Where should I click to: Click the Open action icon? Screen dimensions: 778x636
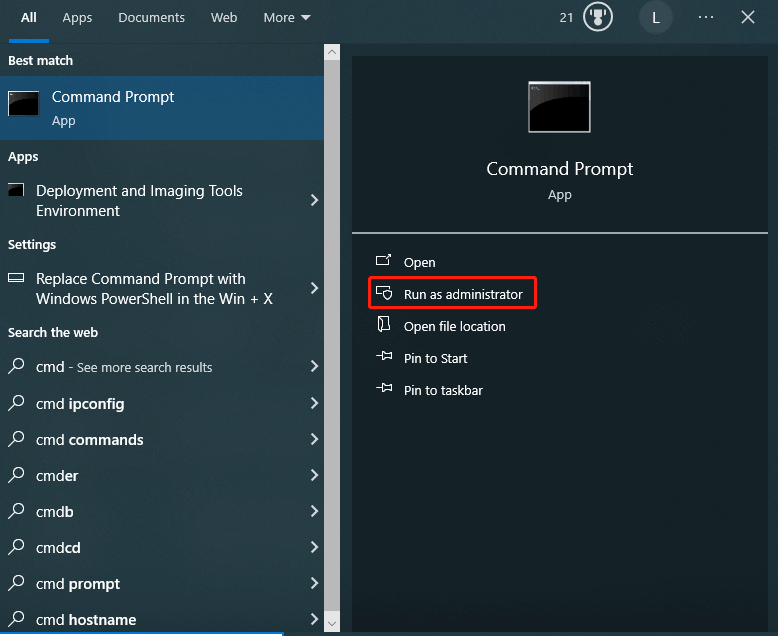[x=384, y=260]
